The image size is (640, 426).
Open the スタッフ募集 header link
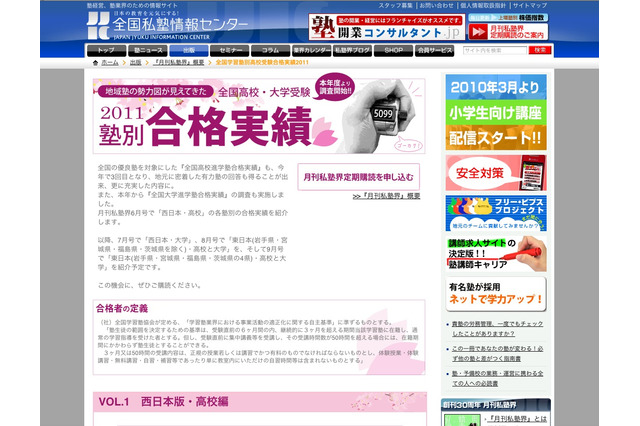[395, 6]
